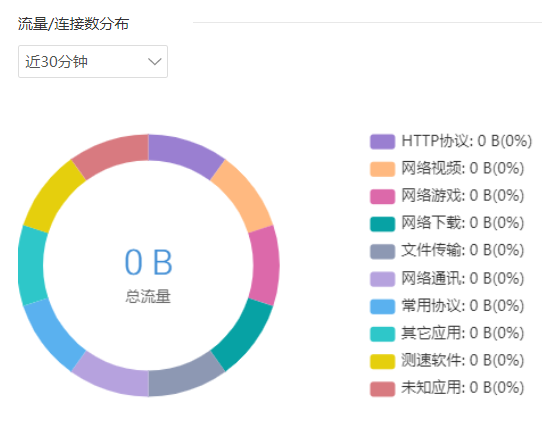Click the 未知应用 legend label
The width and height of the screenshot is (542, 425).
pyautogui.click(x=462, y=388)
